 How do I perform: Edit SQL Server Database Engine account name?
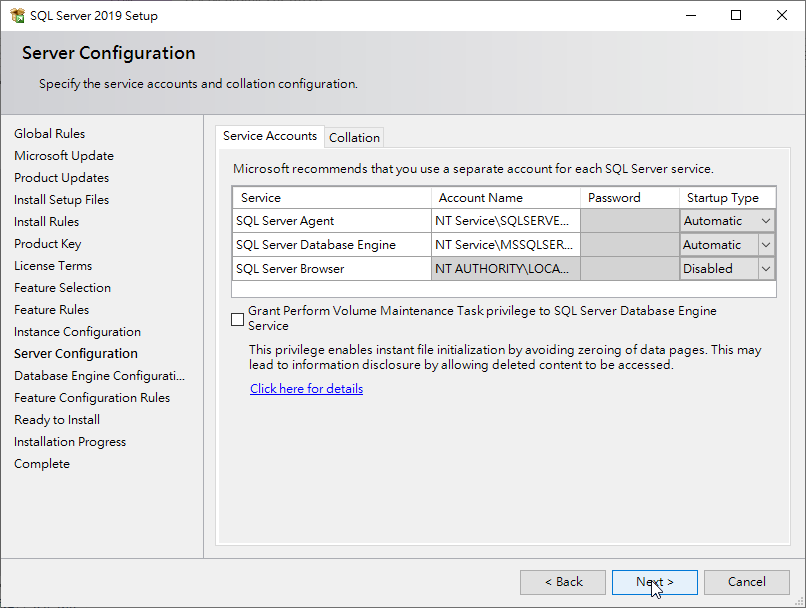(506, 245)
